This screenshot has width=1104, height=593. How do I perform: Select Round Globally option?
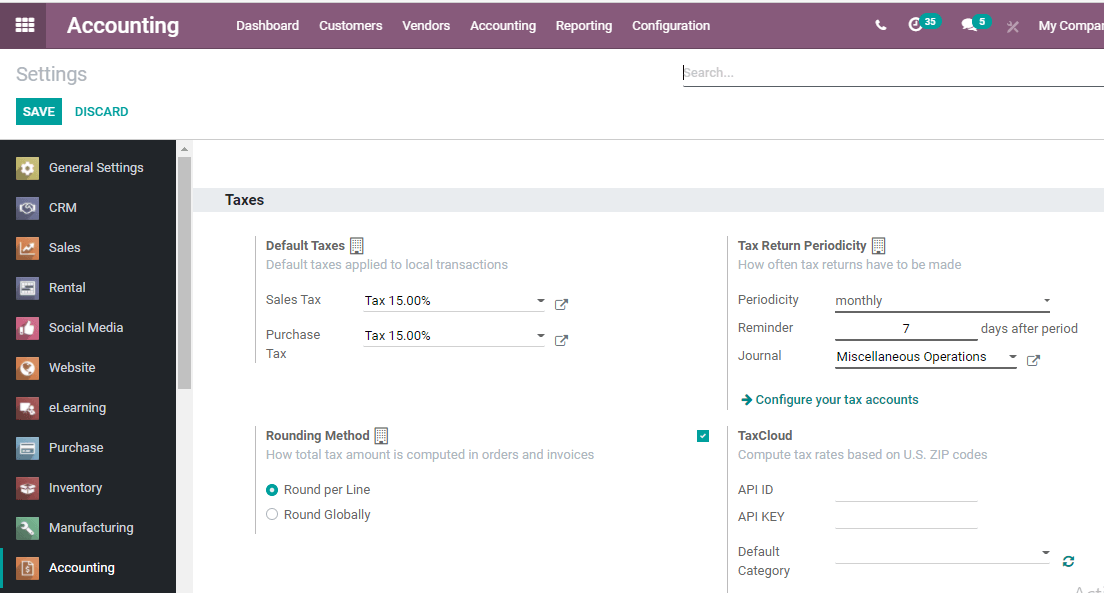pyautogui.click(x=272, y=515)
